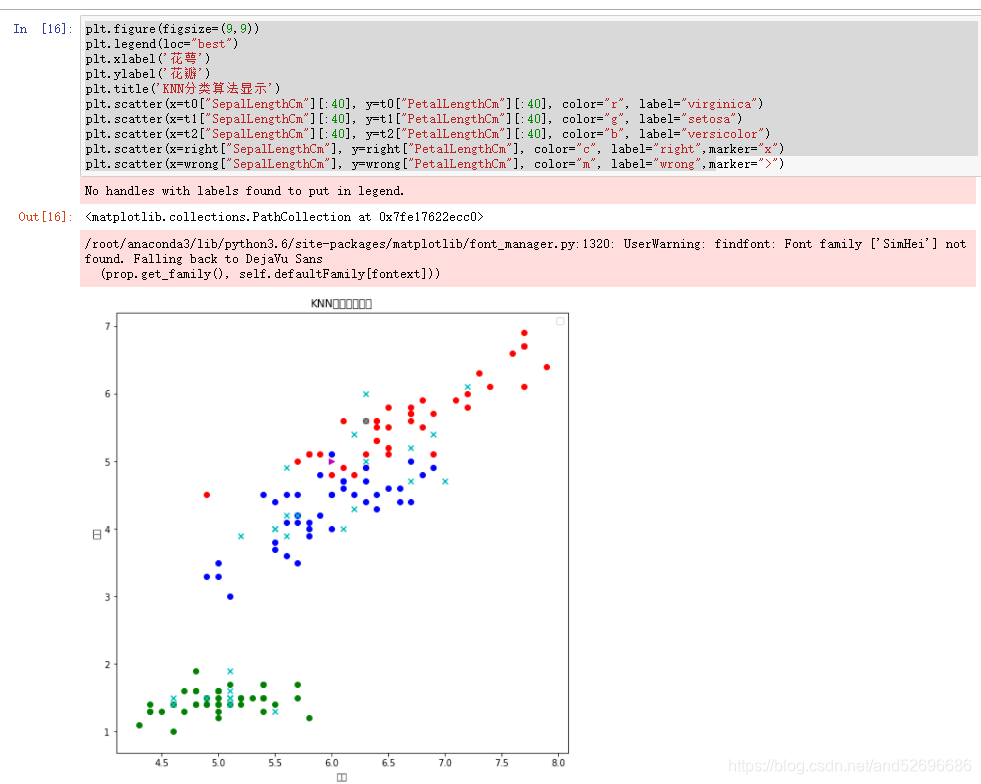Click the 'No handles with labels' warning
981x784 pixels.
(245, 191)
